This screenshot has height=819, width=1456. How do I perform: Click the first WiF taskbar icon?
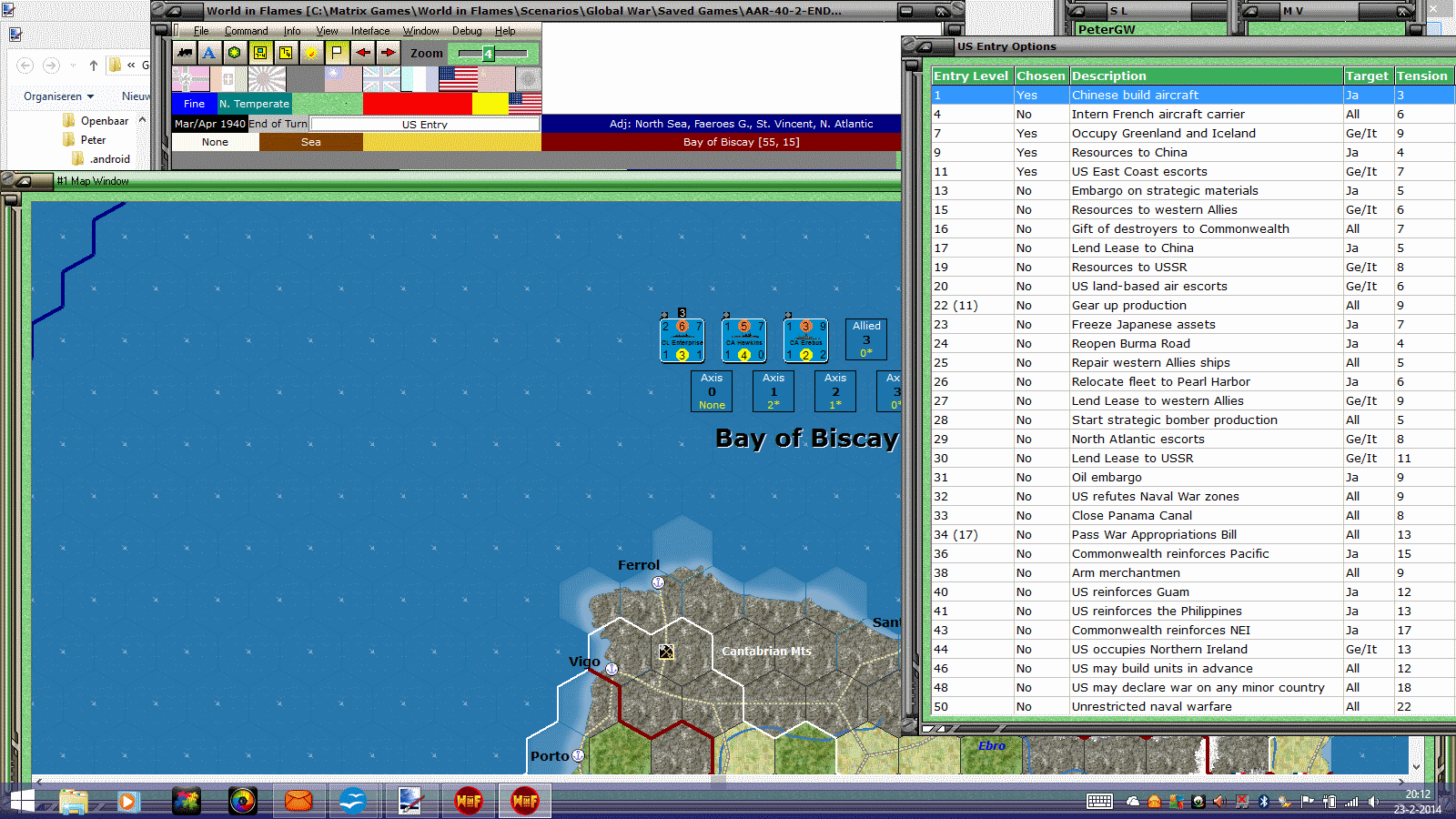point(469,801)
